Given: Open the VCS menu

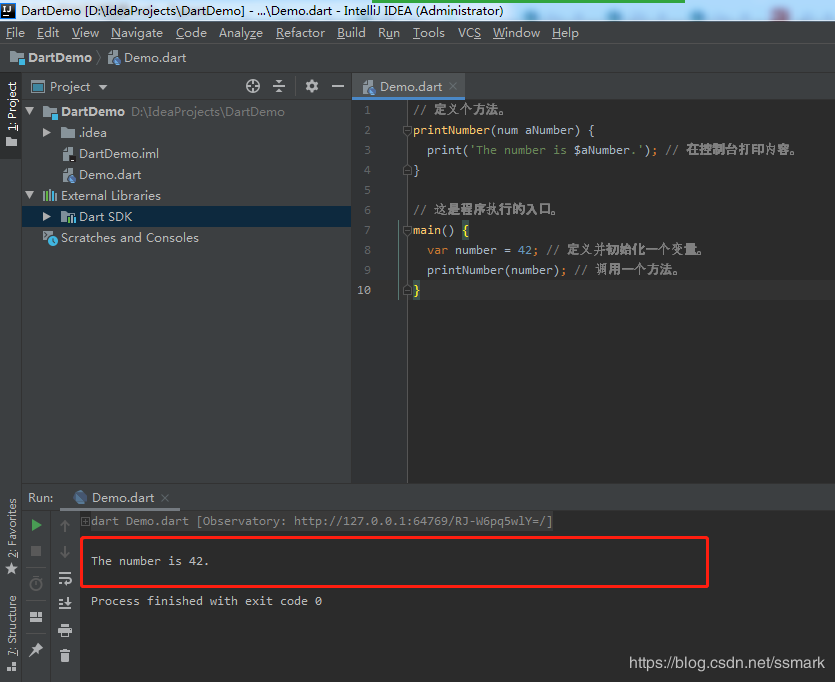Looking at the screenshot, I should pos(469,33).
